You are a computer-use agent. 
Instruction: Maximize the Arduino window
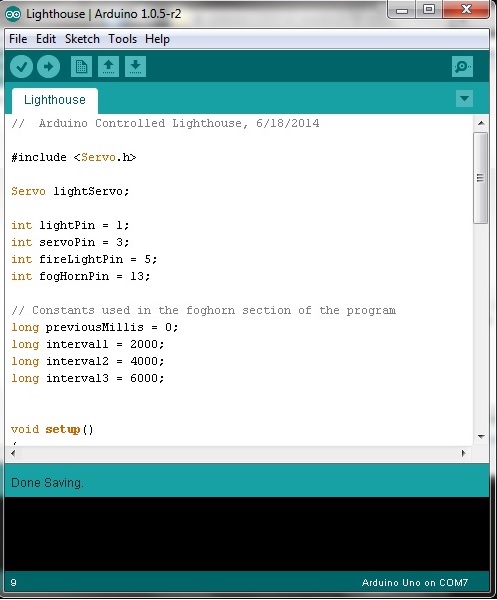[429, 10]
